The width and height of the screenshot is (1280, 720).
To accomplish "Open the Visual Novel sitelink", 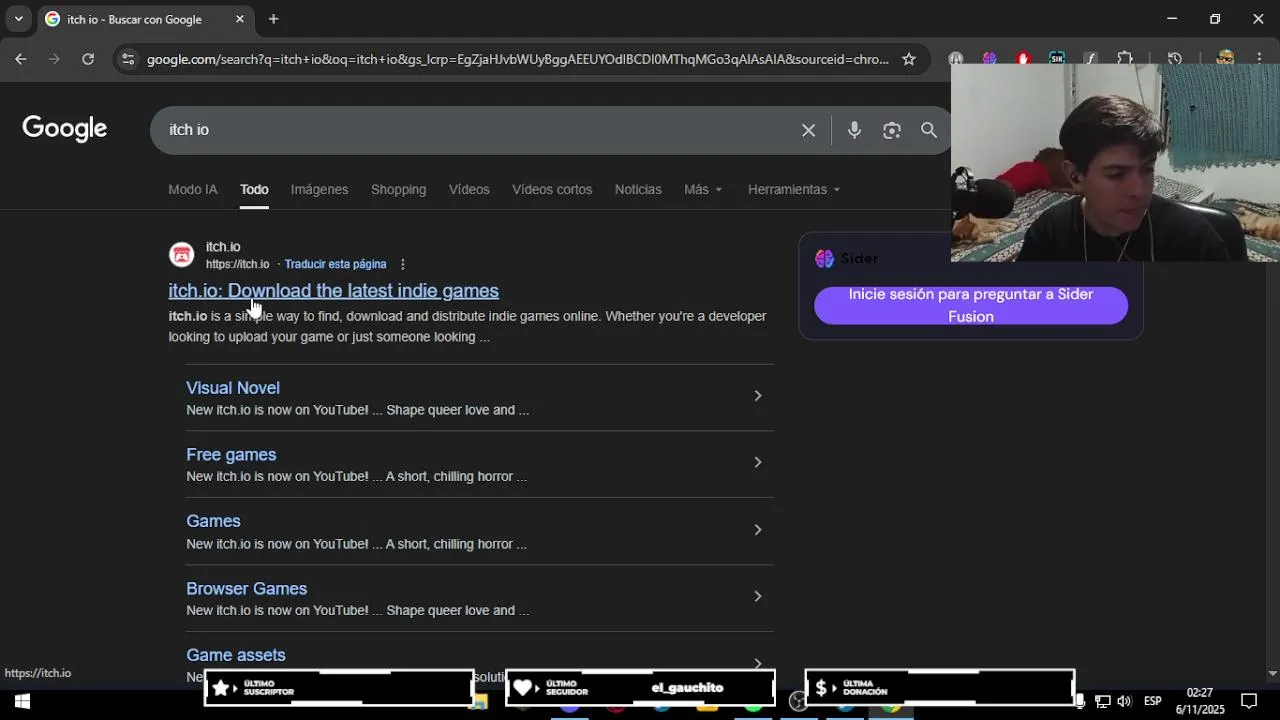I will tap(233, 388).
